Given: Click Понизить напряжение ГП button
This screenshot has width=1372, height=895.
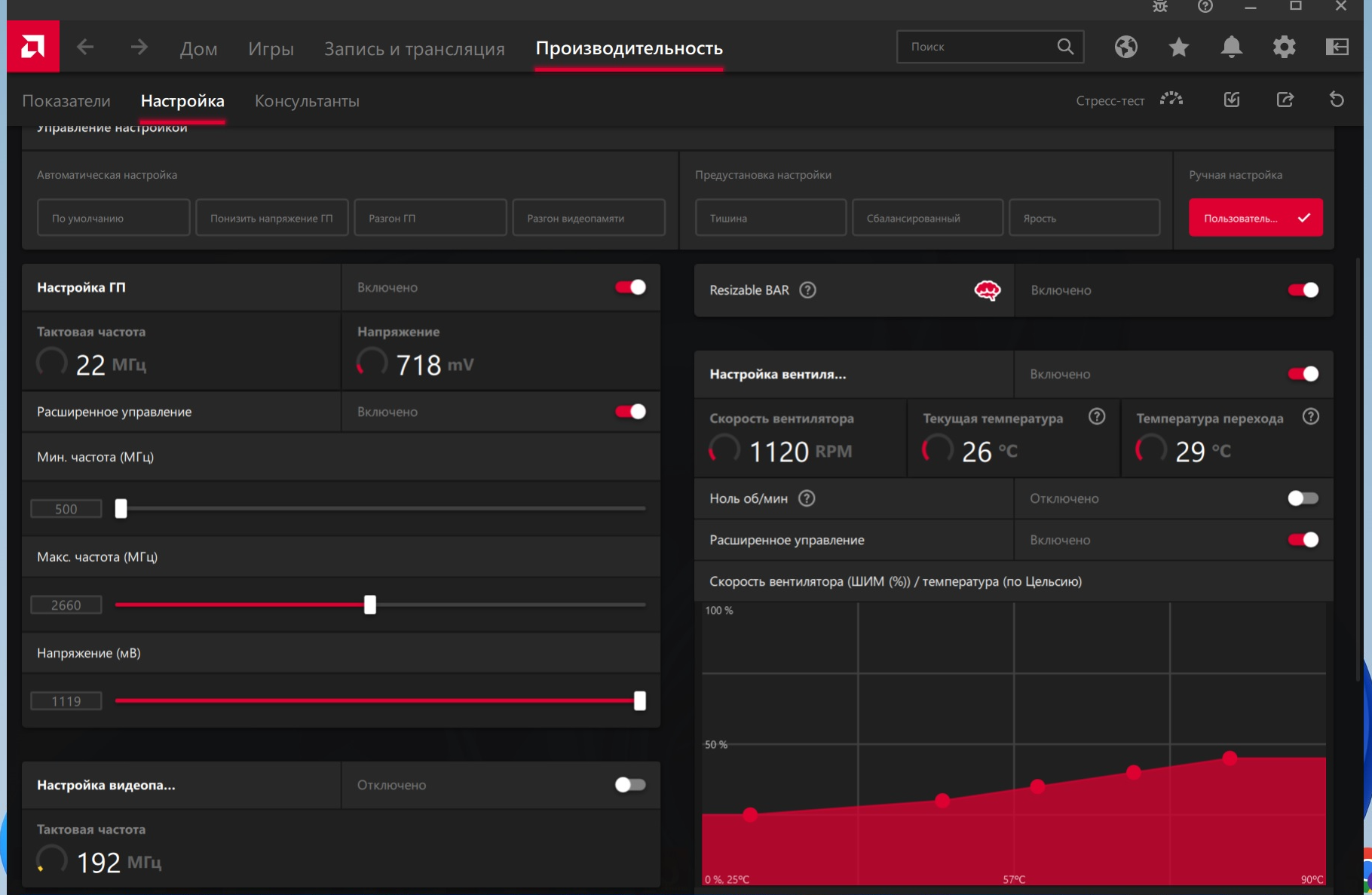Looking at the screenshot, I should click(272, 218).
